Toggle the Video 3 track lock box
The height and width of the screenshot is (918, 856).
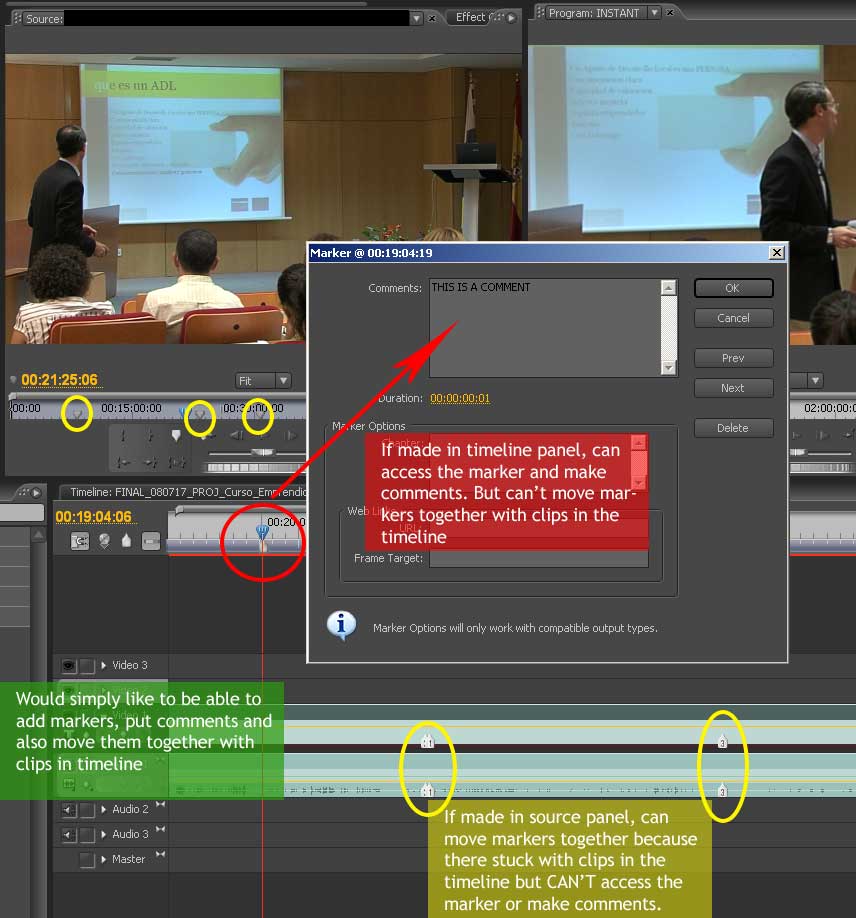(87, 666)
